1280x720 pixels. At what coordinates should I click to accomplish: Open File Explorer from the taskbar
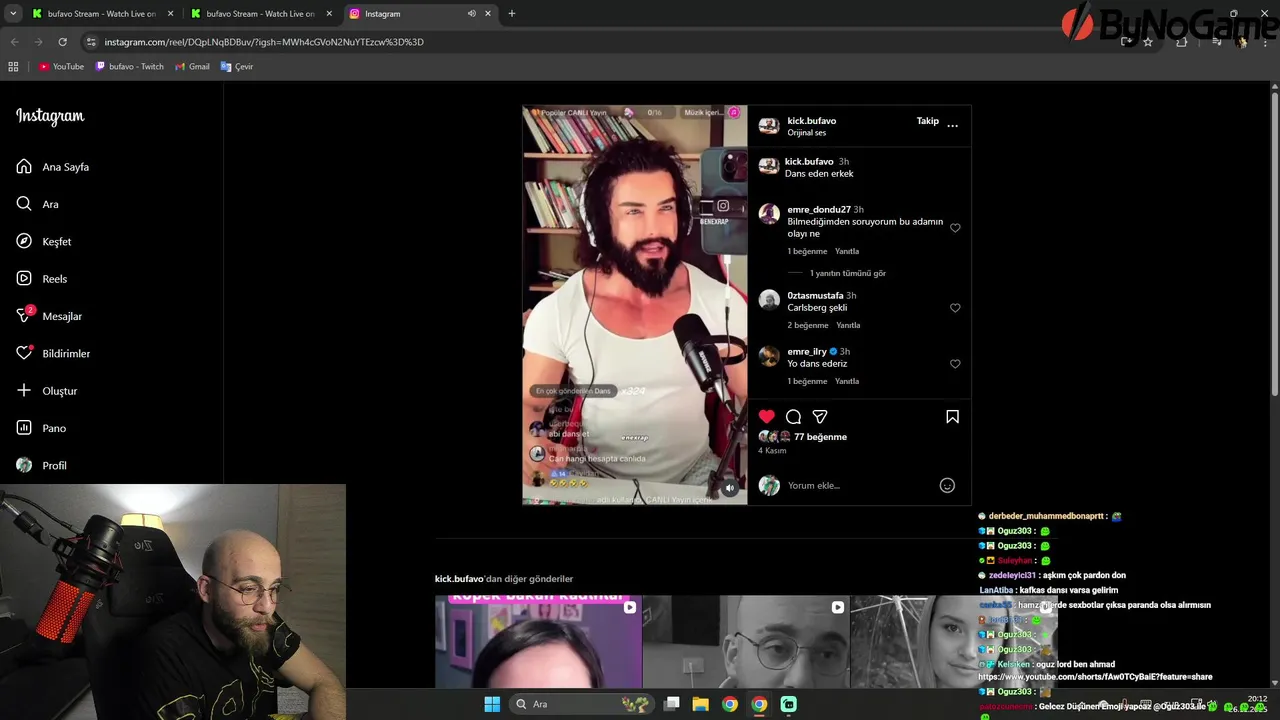pos(701,704)
